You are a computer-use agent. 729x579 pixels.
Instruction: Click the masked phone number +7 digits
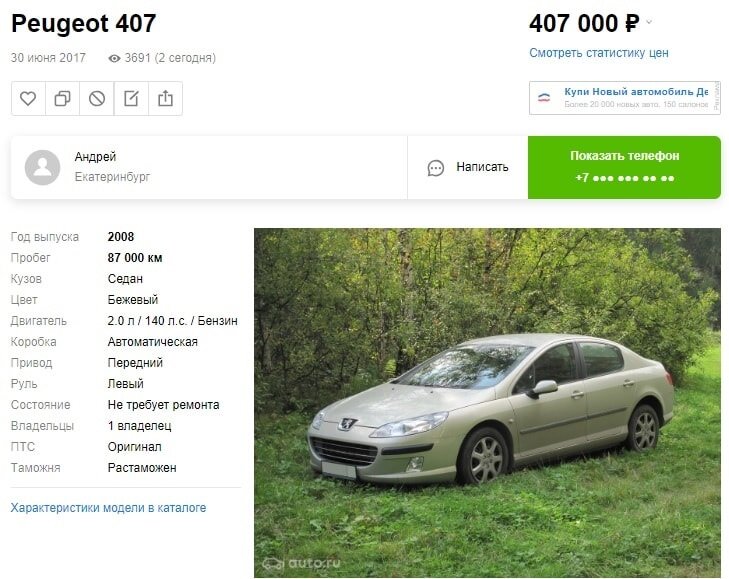(x=624, y=178)
